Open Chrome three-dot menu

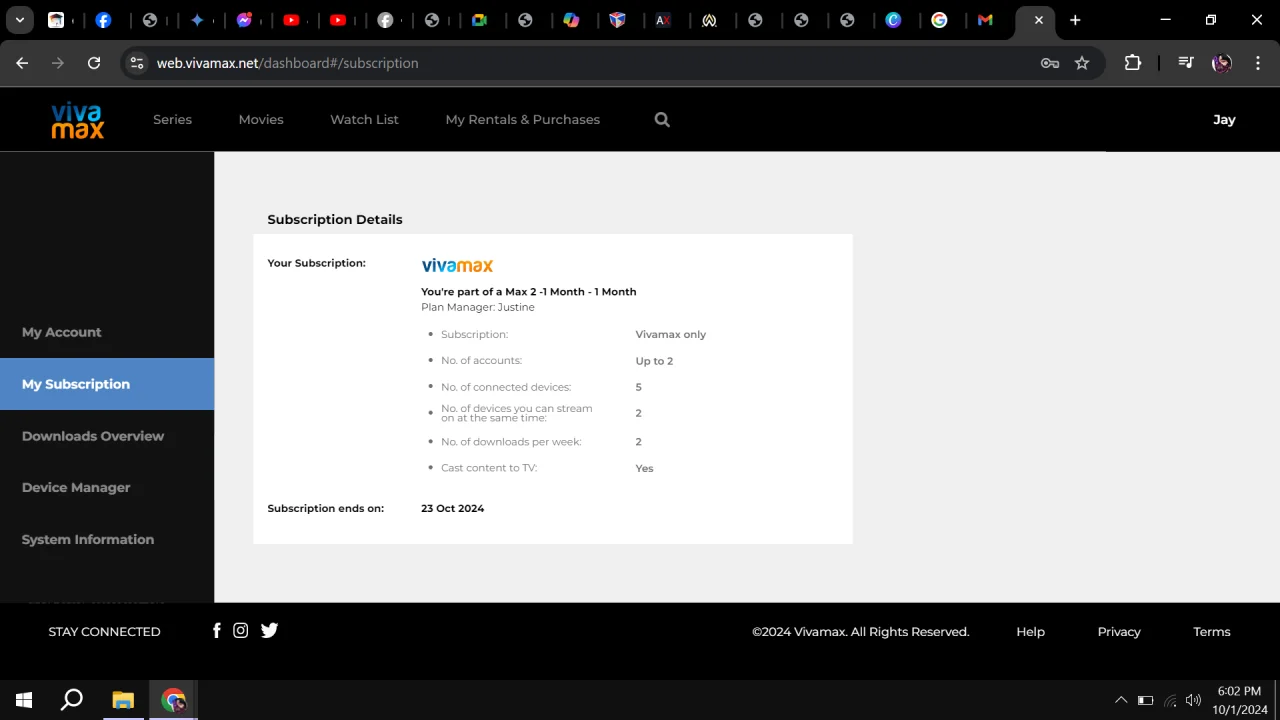[1257, 63]
